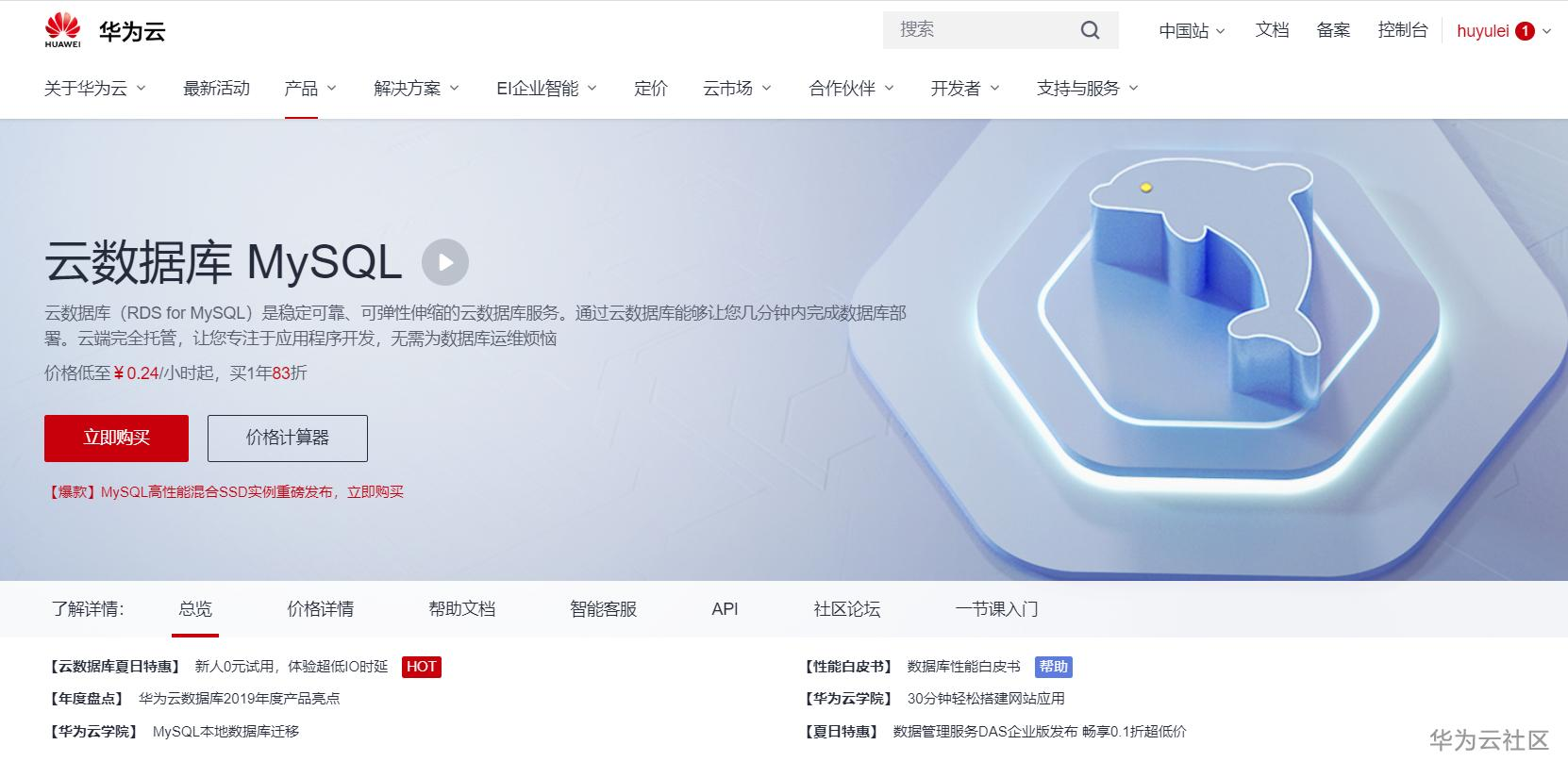Open the 社区论坛 tab
Screen dimensions: 1568x778
[x=847, y=609]
